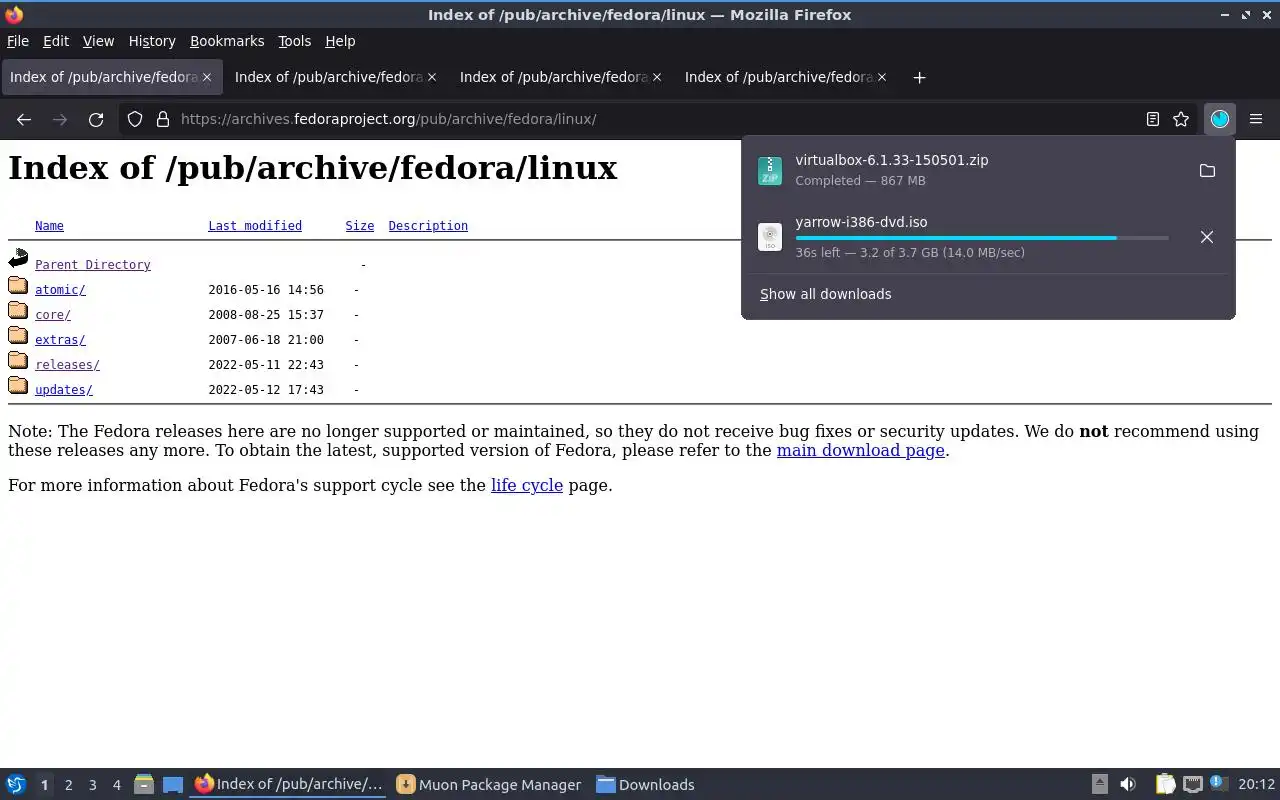Screen dimensions: 1280x800
Task: Click the yarrow iso file icon
Action: point(770,237)
